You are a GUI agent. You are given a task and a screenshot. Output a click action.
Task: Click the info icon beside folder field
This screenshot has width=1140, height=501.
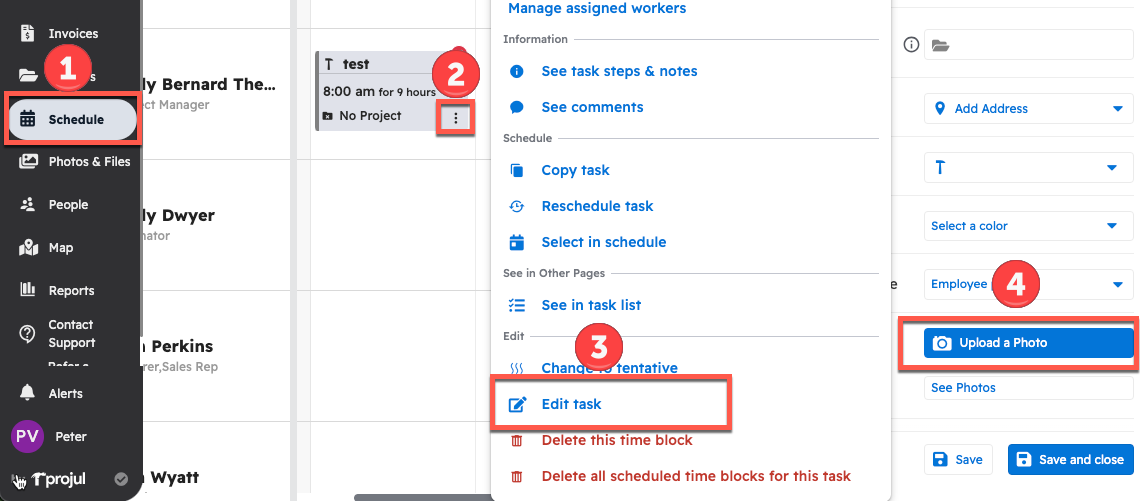click(910, 44)
